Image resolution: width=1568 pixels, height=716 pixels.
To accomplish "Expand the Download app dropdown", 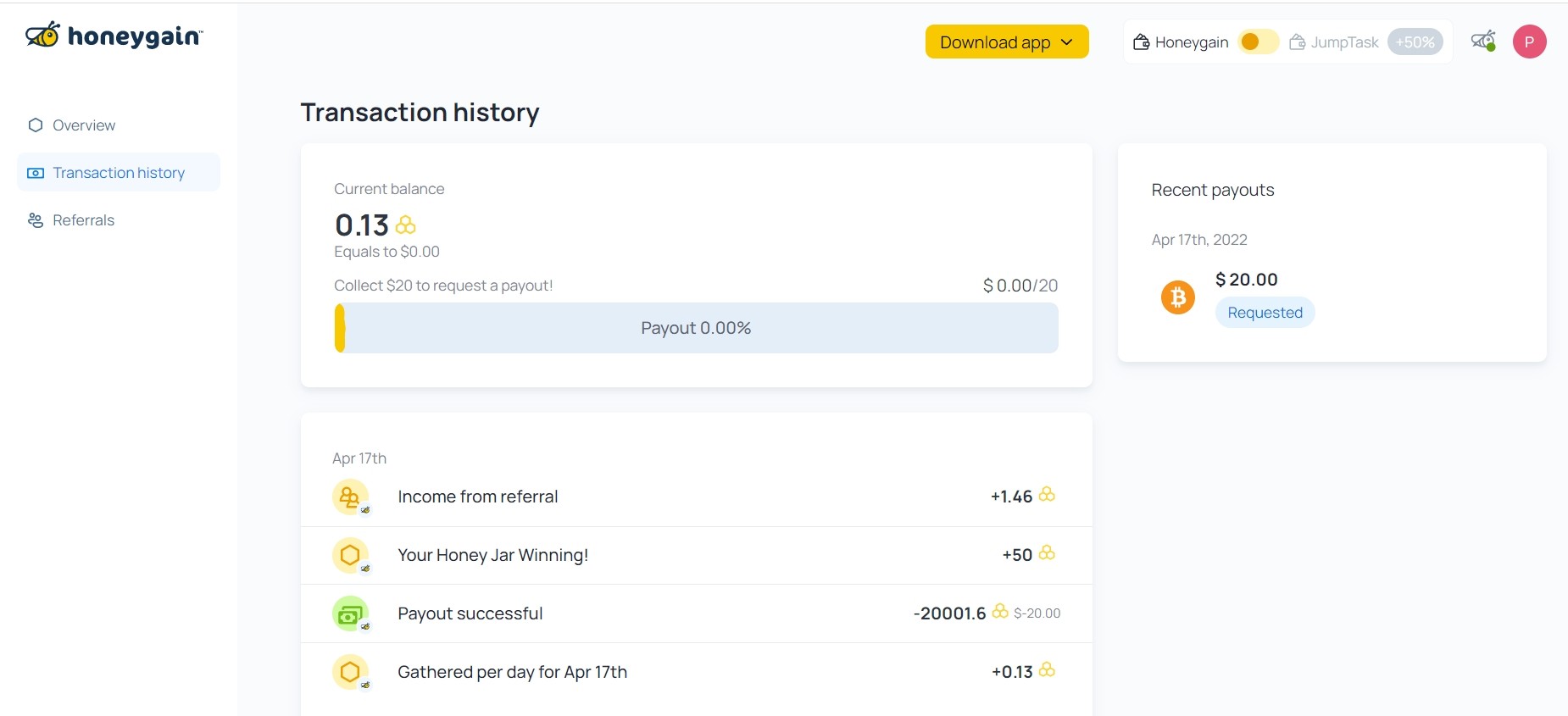I will [x=1007, y=42].
